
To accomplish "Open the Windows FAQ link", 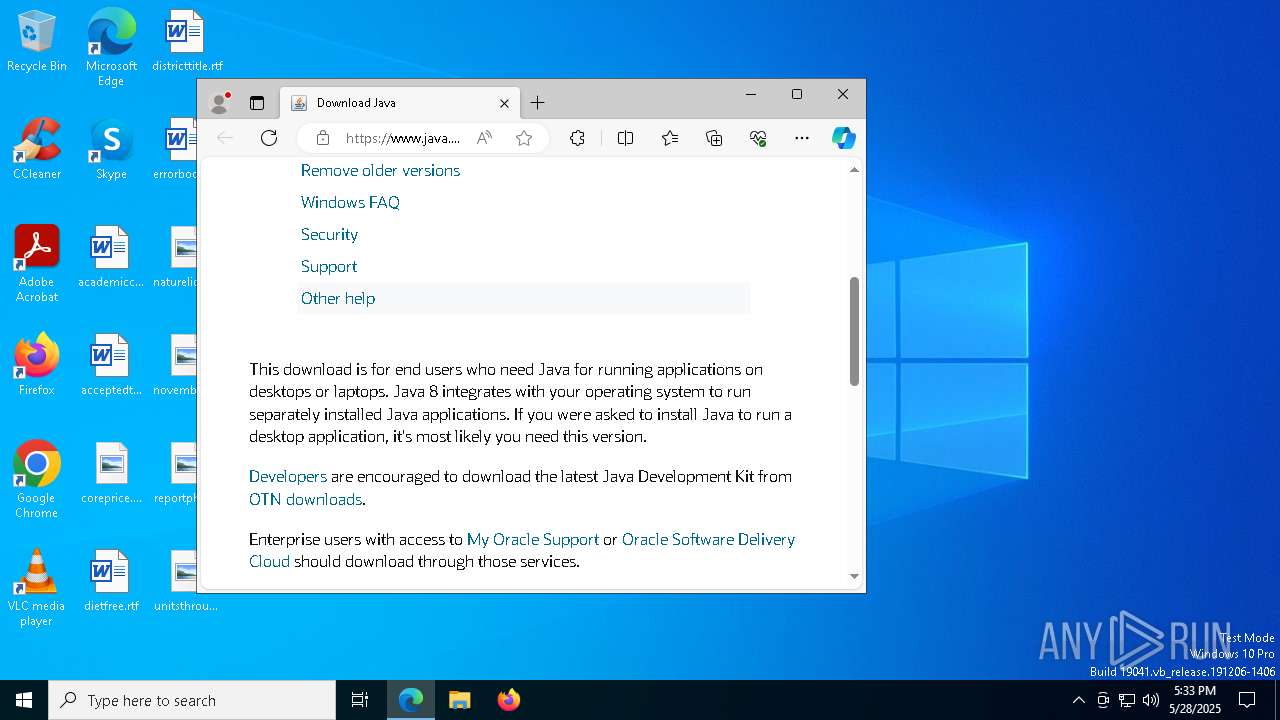I will pyautogui.click(x=350, y=202).
